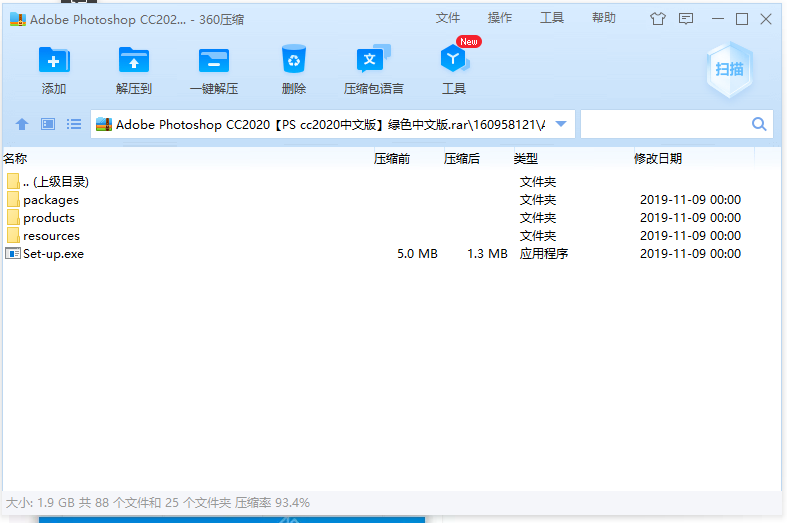
Task: Select the resources folder icon
Action: 14,235
